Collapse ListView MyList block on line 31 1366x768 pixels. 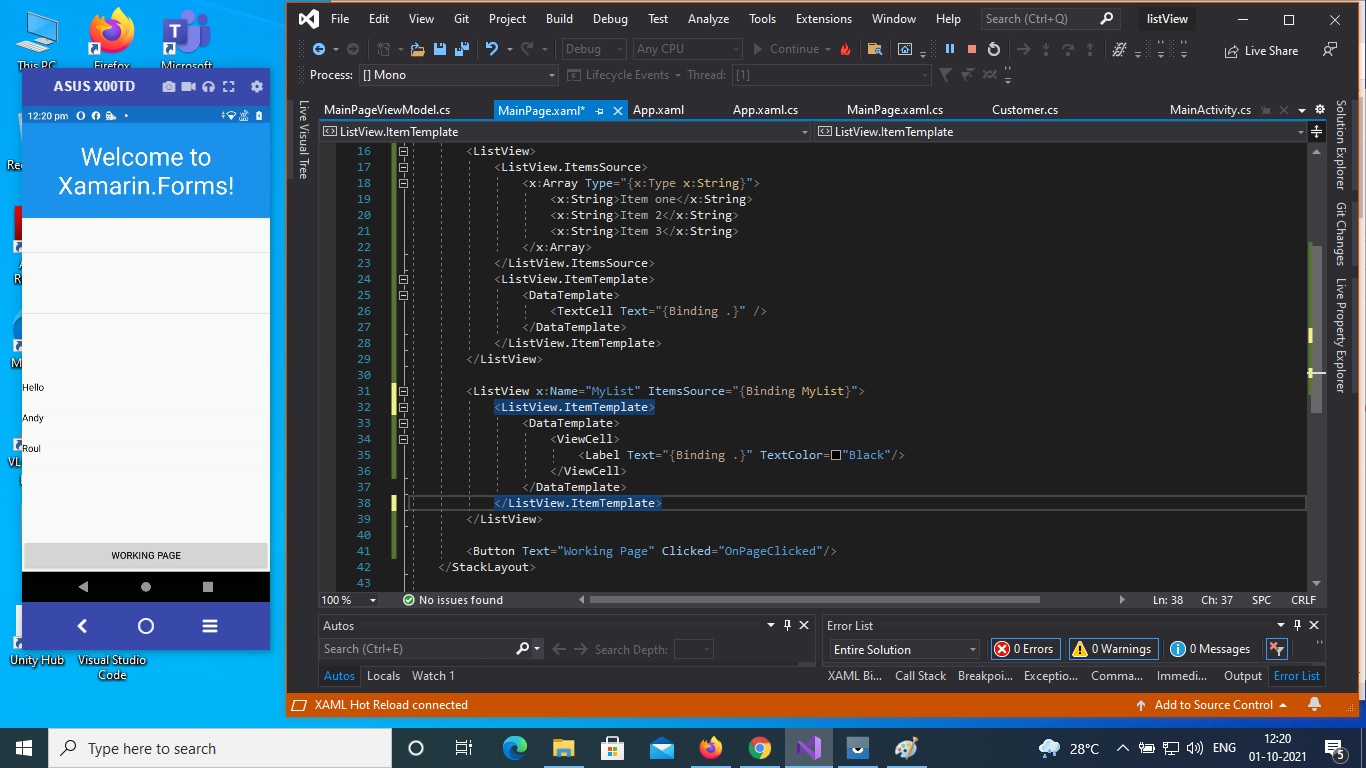404,391
